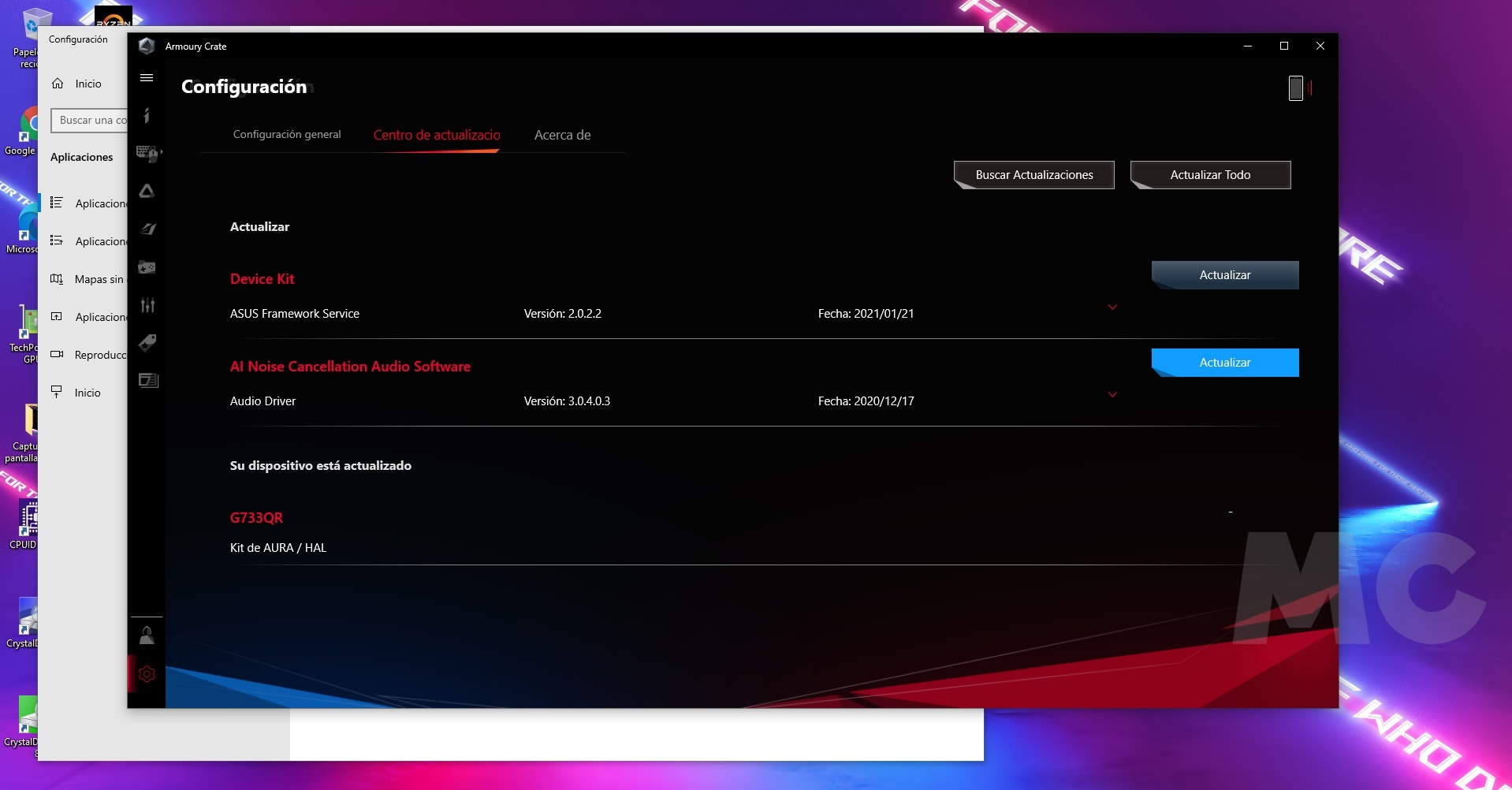Open the GameVisual sidebar icon
Image resolution: width=1512 pixels, height=790 pixels.
pos(147,229)
